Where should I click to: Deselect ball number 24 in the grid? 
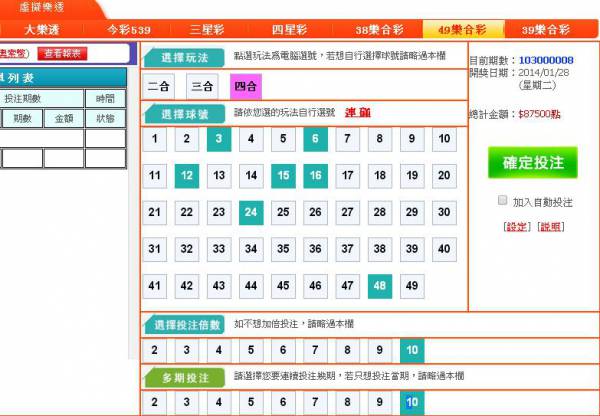point(251,212)
